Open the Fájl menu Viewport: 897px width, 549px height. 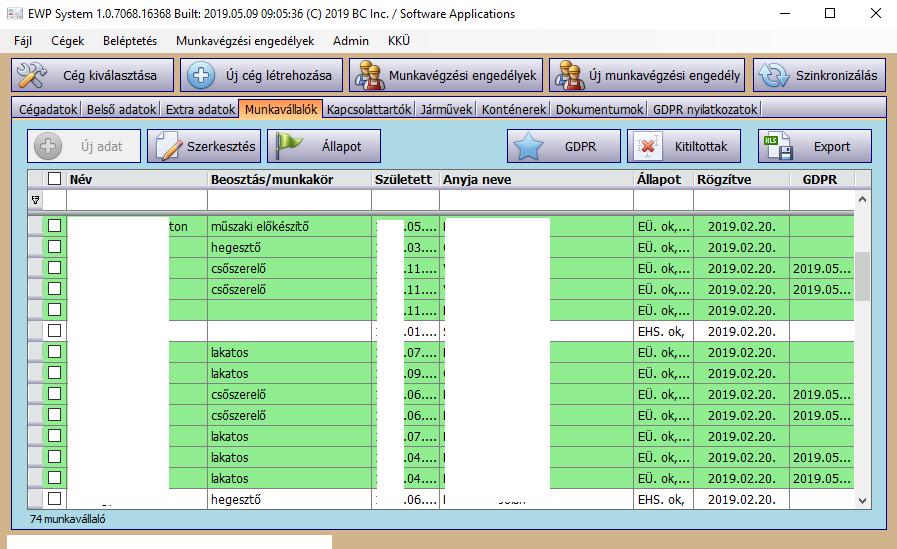(x=23, y=41)
